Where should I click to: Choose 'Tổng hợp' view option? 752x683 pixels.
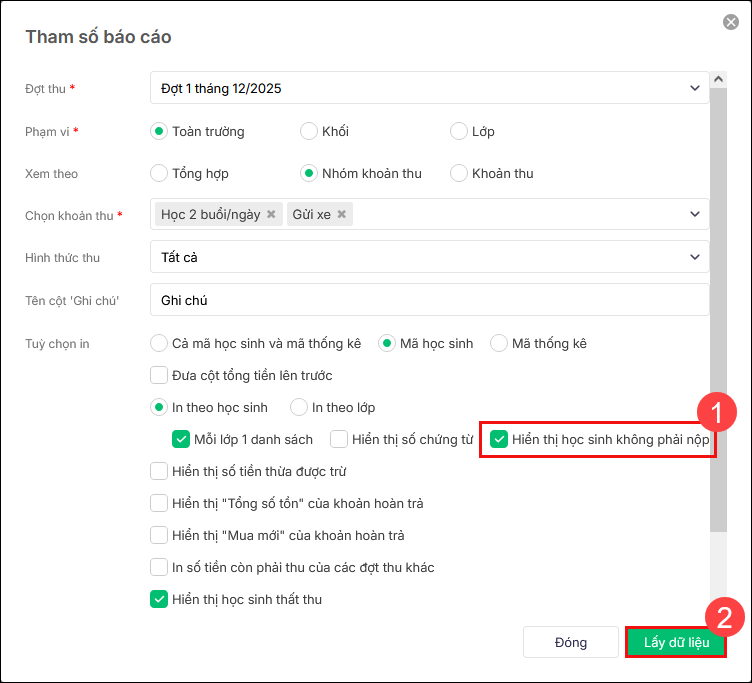coord(159,173)
